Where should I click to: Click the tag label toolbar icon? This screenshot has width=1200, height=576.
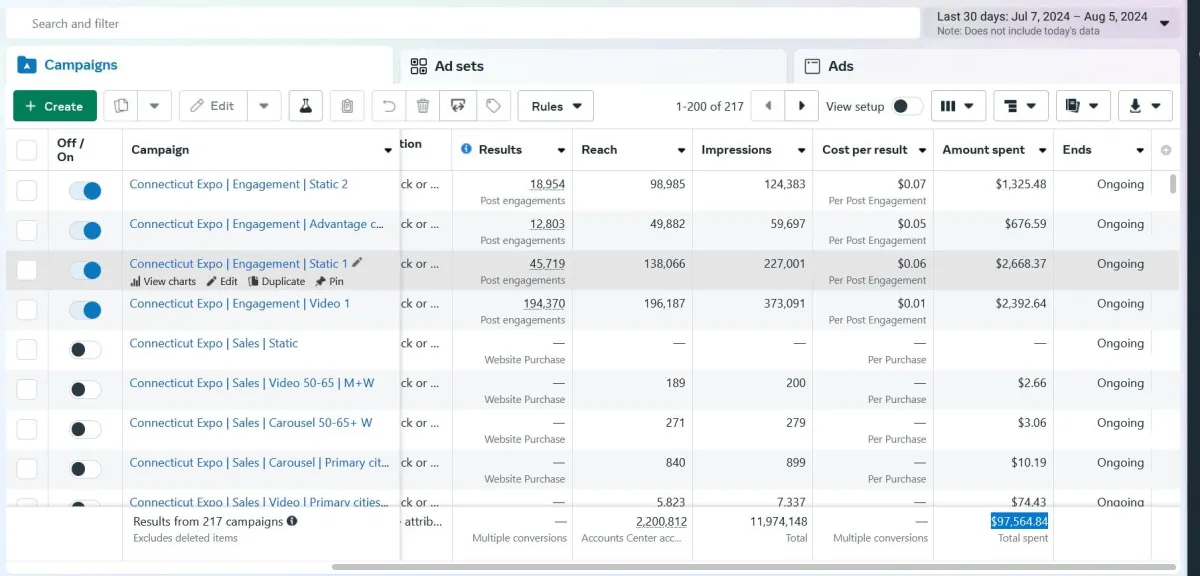pos(493,106)
